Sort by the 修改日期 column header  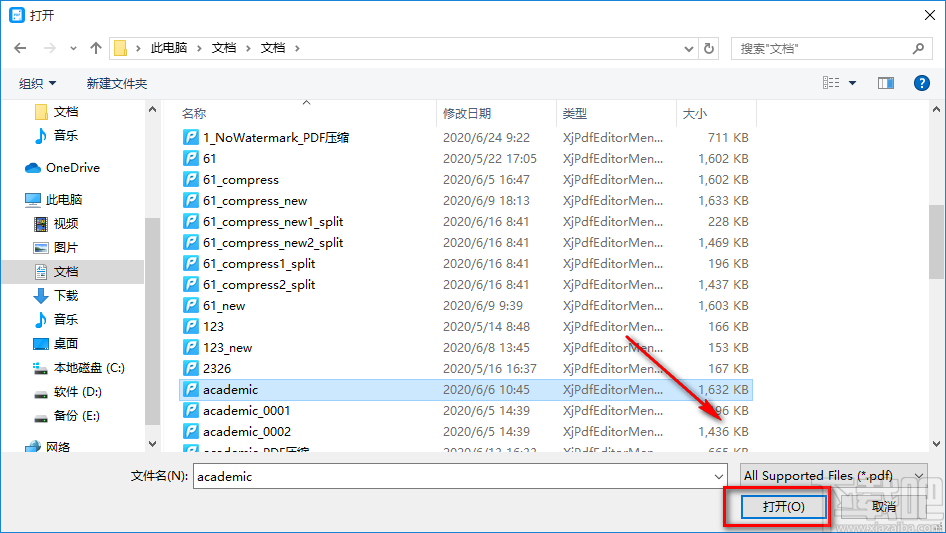tap(467, 113)
